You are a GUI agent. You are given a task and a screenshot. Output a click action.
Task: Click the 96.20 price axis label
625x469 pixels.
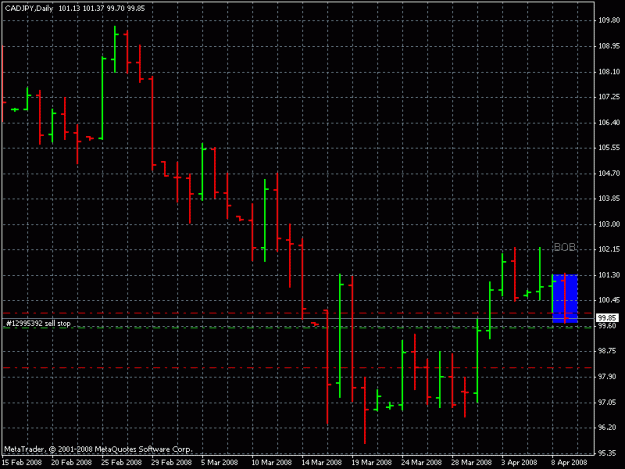pyautogui.click(x=609, y=428)
